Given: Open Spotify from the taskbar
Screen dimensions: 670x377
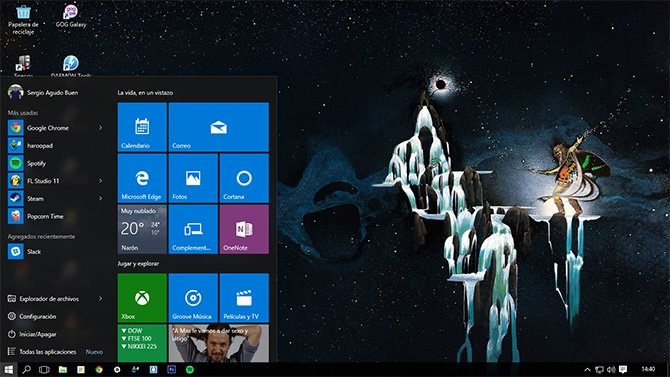Looking at the screenshot, I should click(x=190, y=370).
